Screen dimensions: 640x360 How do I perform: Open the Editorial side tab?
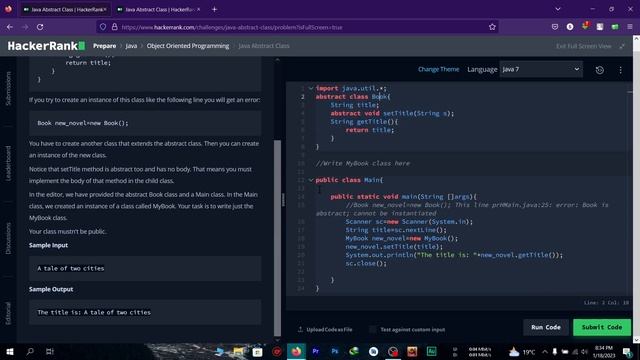(x=8, y=313)
